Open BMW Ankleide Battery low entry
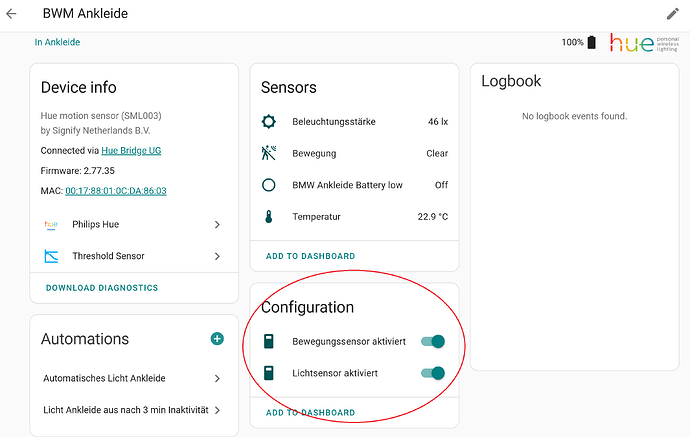The image size is (690, 437). coord(354,185)
